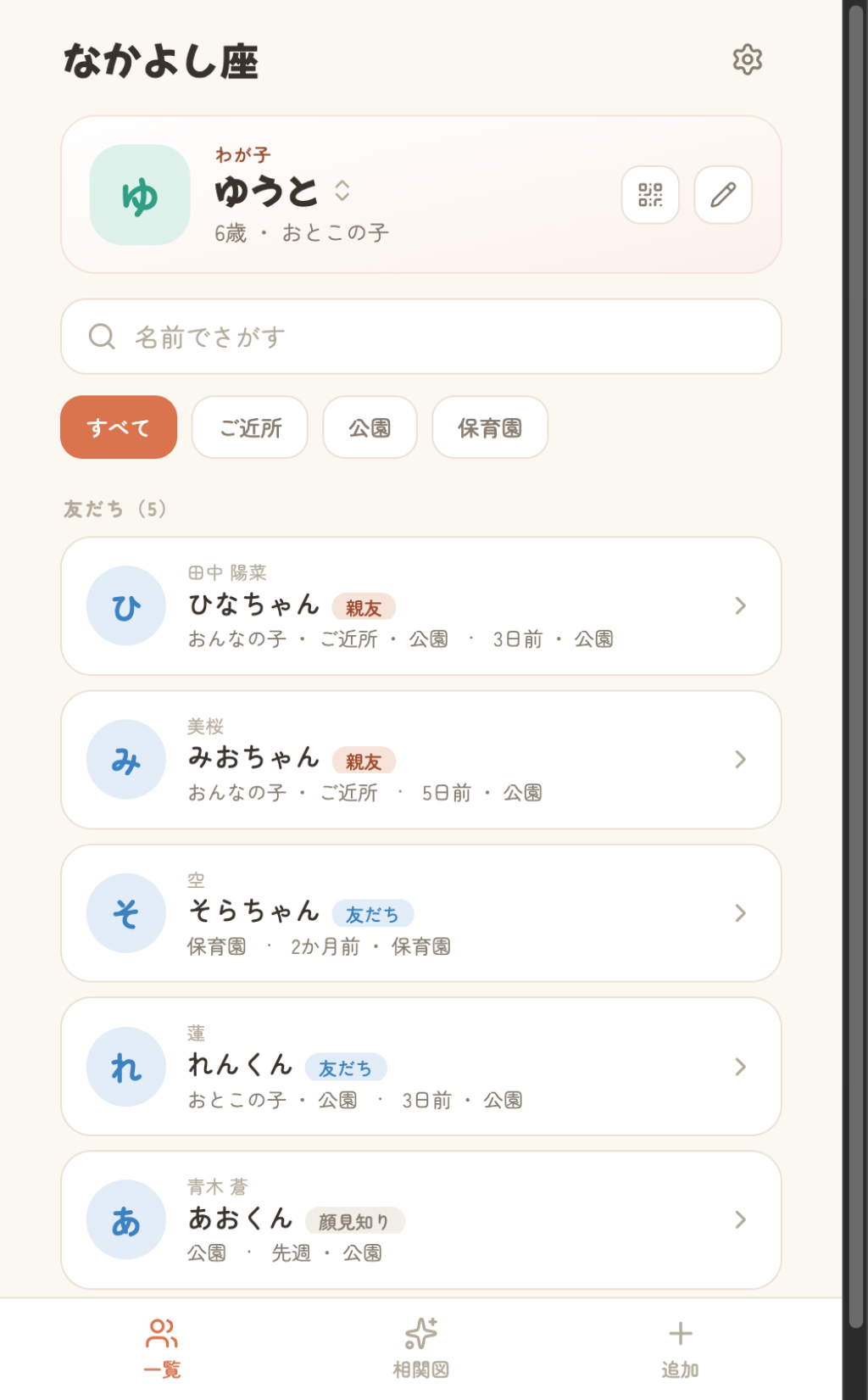Select the 公園 filter chip
The width and height of the screenshot is (868, 1400).
[370, 427]
